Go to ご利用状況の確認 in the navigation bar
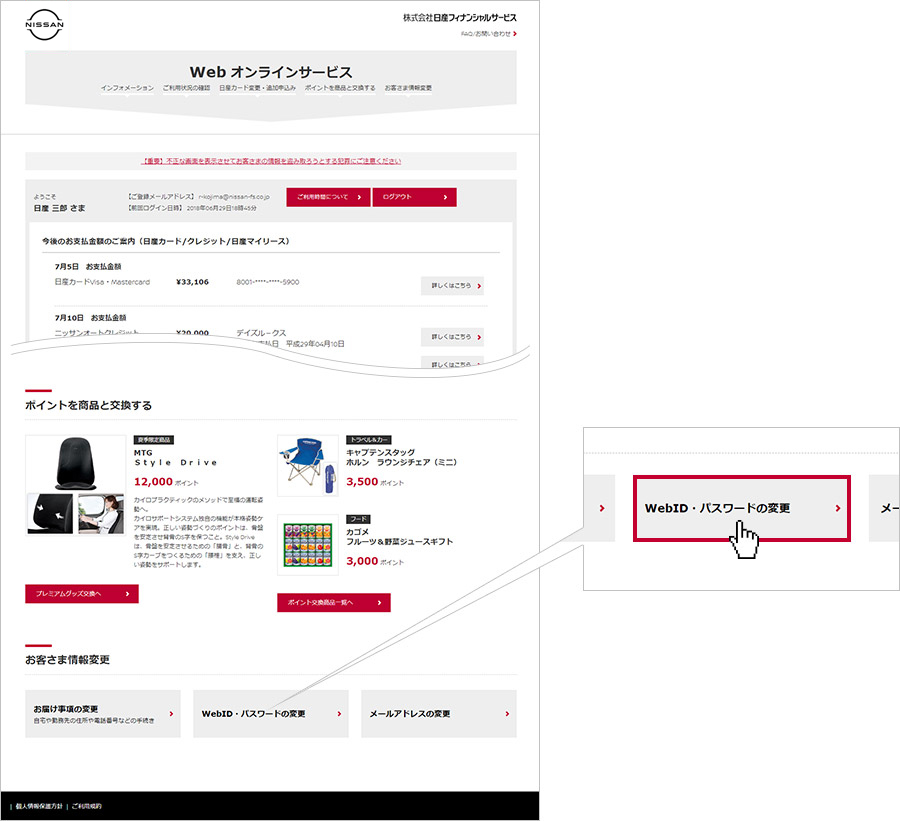Image resolution: width=900 pixels, height=821 pixels. point(186,88)
